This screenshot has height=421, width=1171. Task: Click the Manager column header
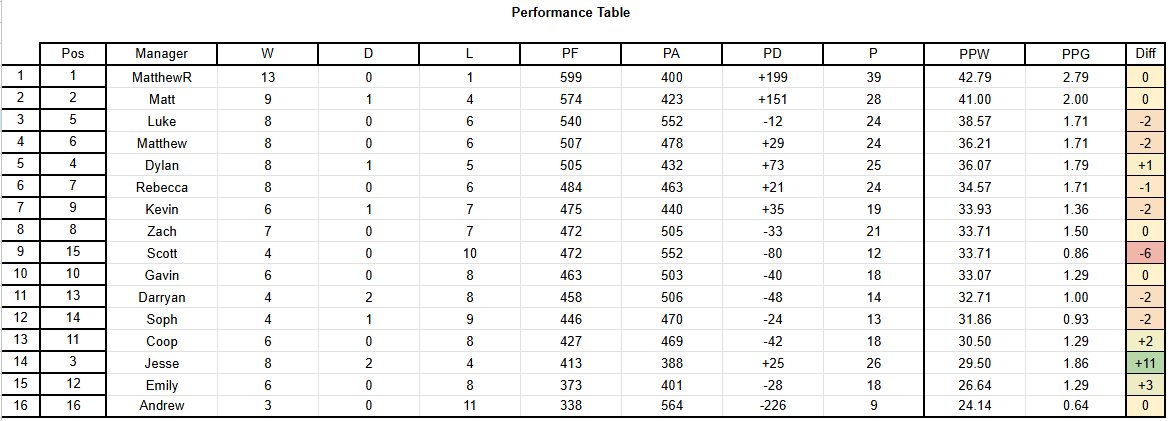tap(161, 54)
